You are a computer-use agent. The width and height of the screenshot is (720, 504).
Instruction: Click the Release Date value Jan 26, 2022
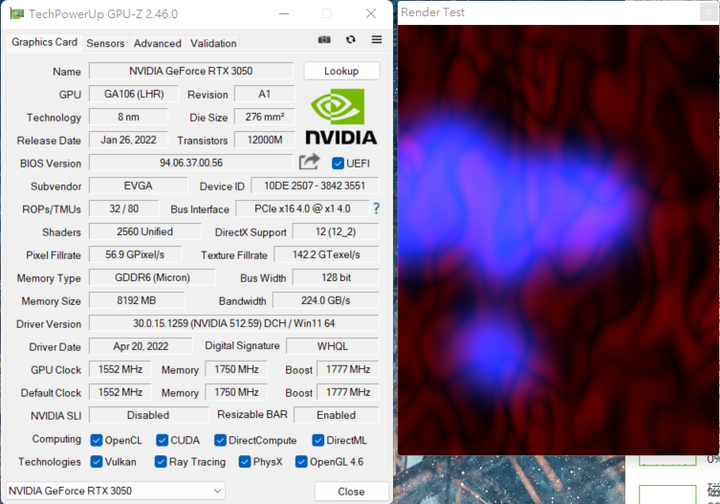click(128, 140)
